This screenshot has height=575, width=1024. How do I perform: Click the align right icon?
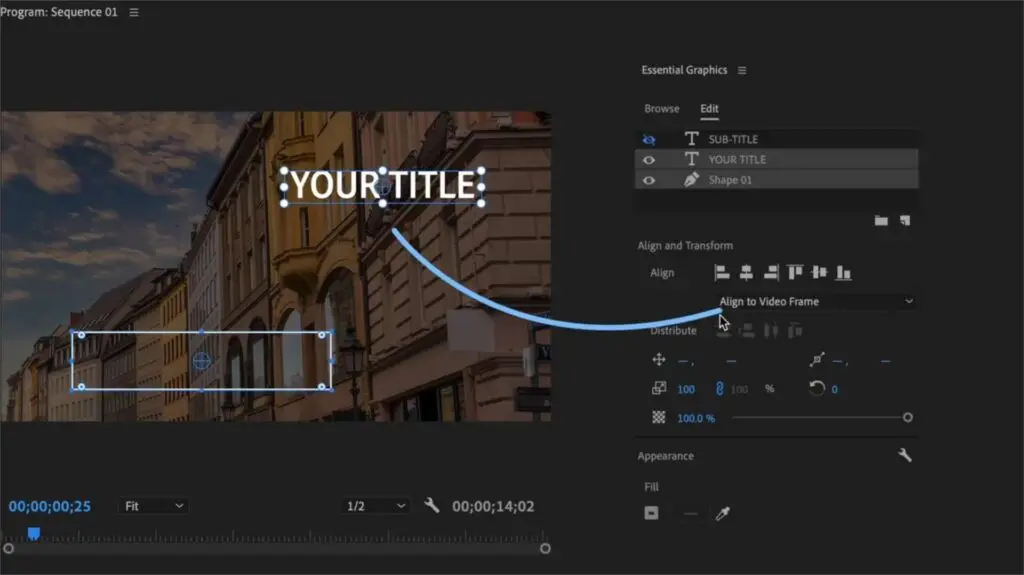click(x=771, y=272)
